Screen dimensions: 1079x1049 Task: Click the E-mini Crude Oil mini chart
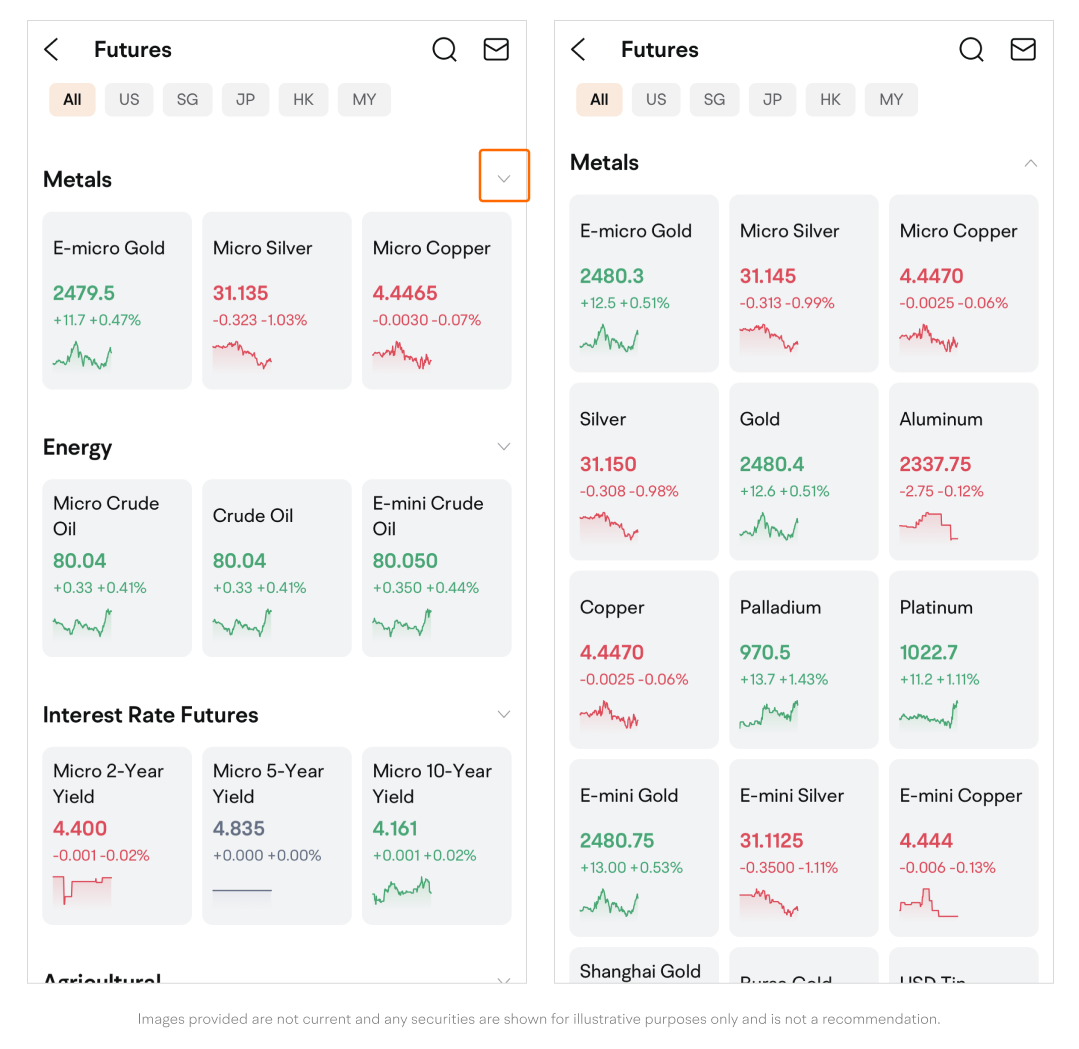coord(402,623)
